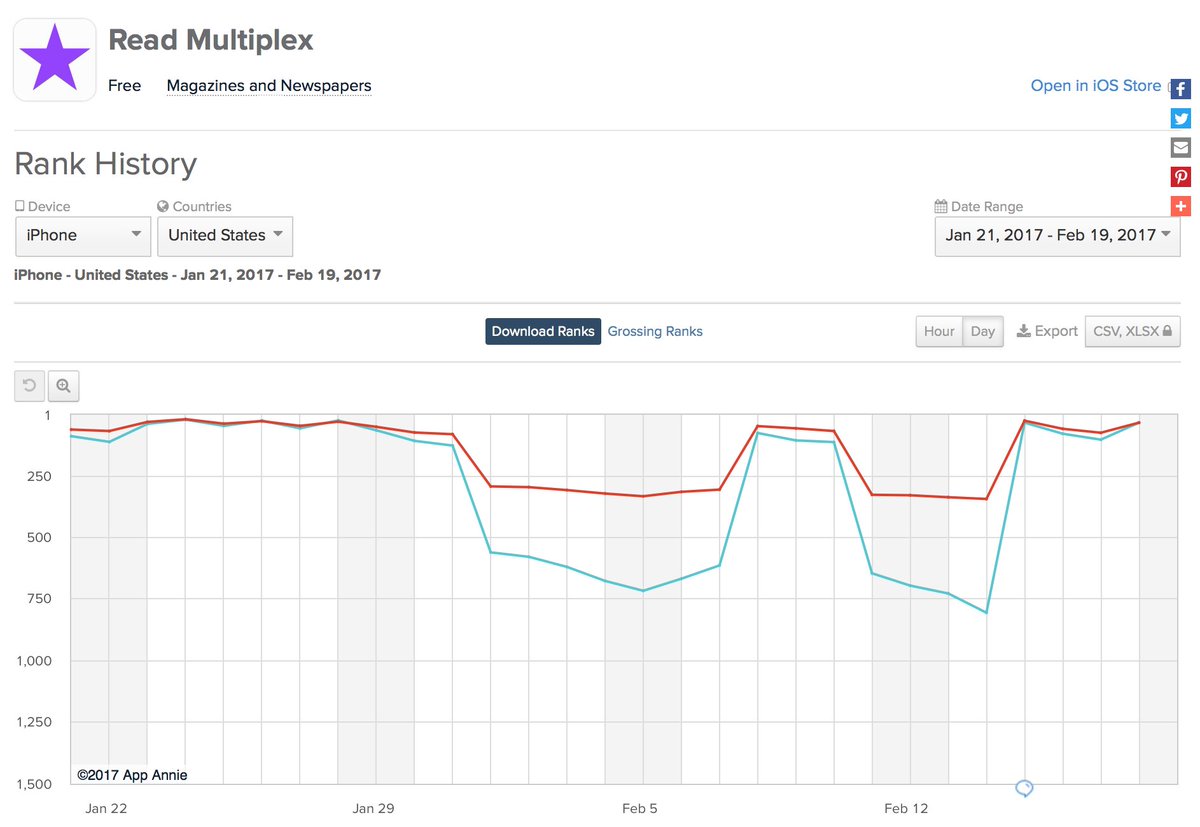Open the app in the iOS Store
This screenshot has height=827, width=1200.
[x=1096, y=86]
